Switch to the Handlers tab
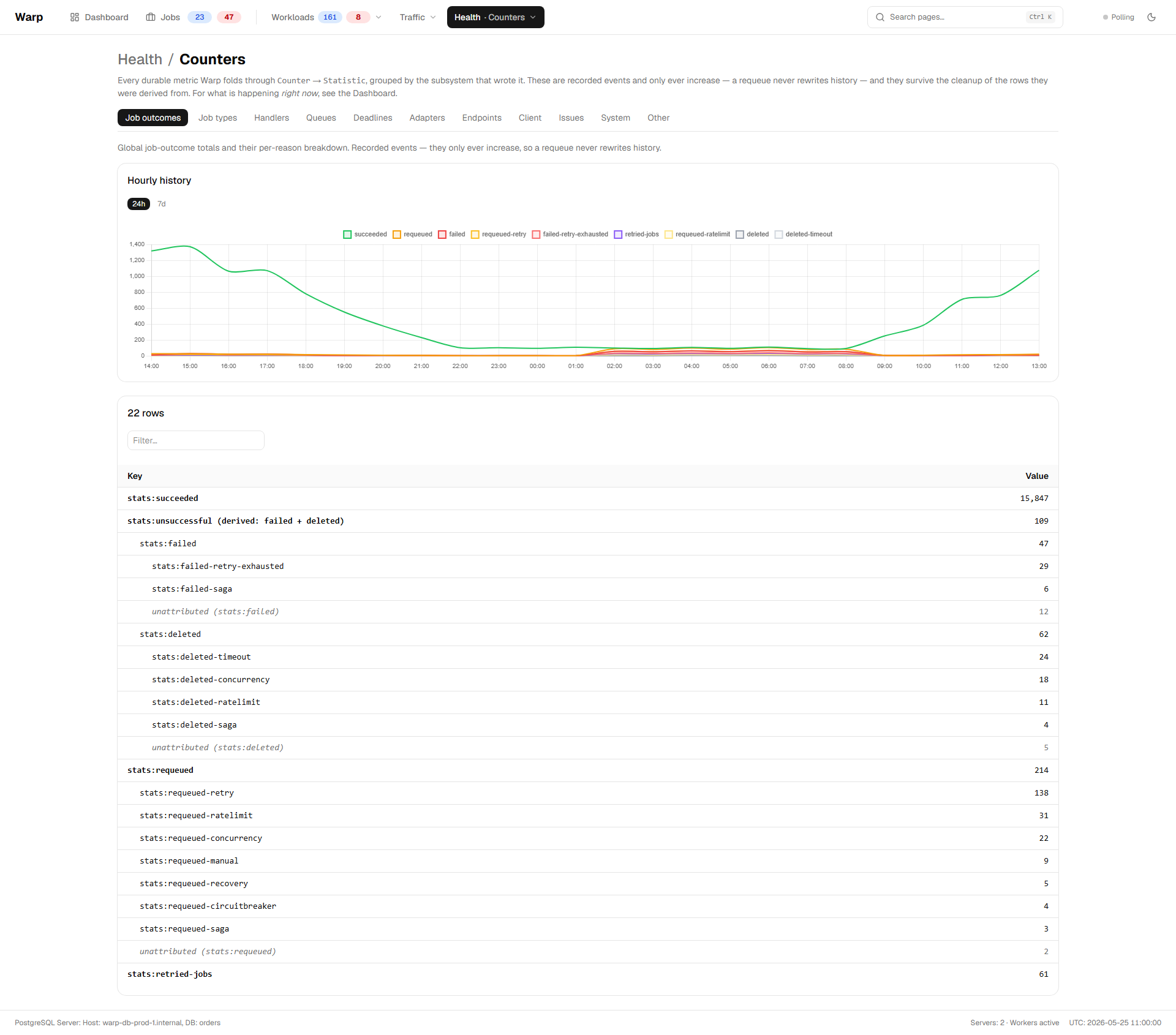 click(x=271, y=118)
